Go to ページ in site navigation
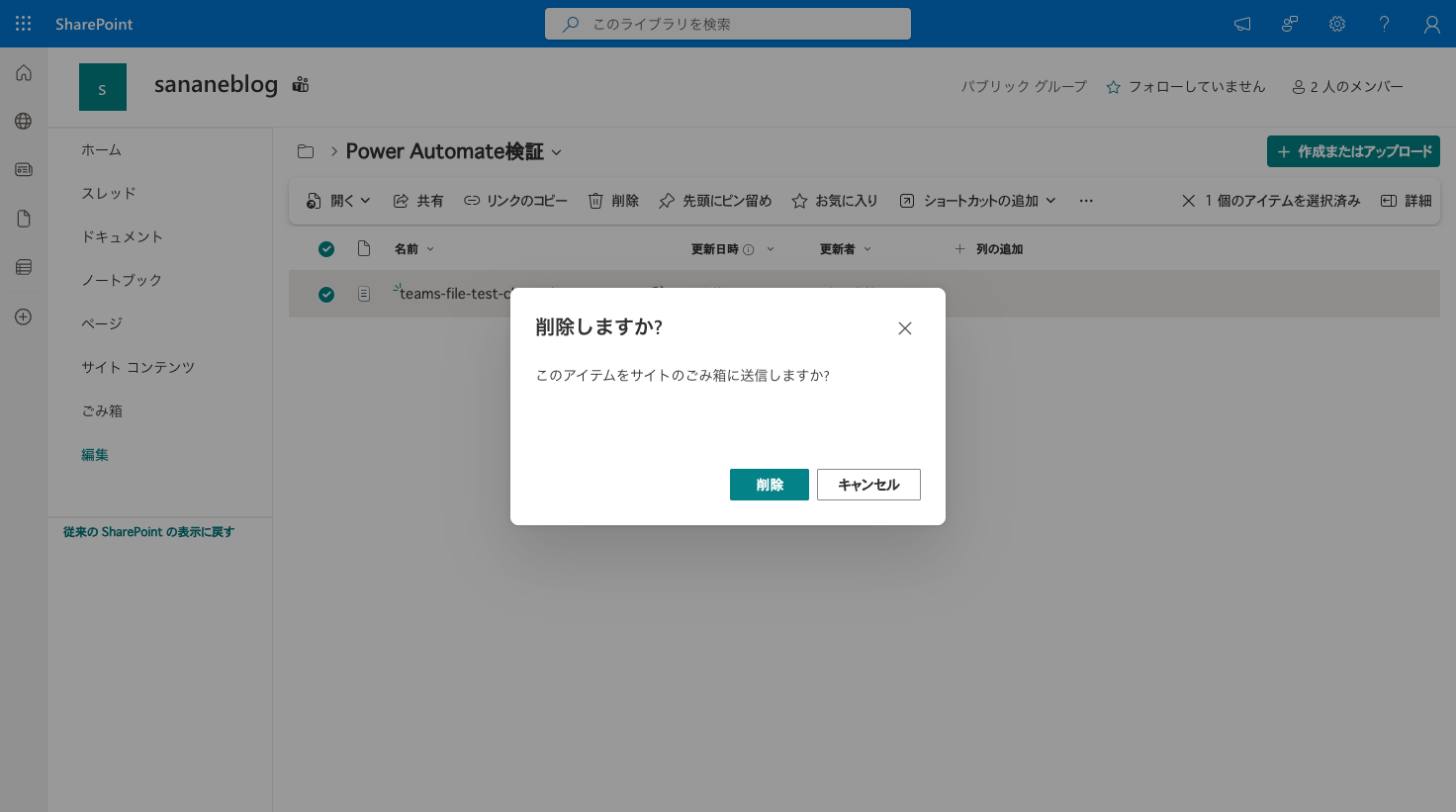Screen dimensions: 1456x812 click(x=102, y=323)
